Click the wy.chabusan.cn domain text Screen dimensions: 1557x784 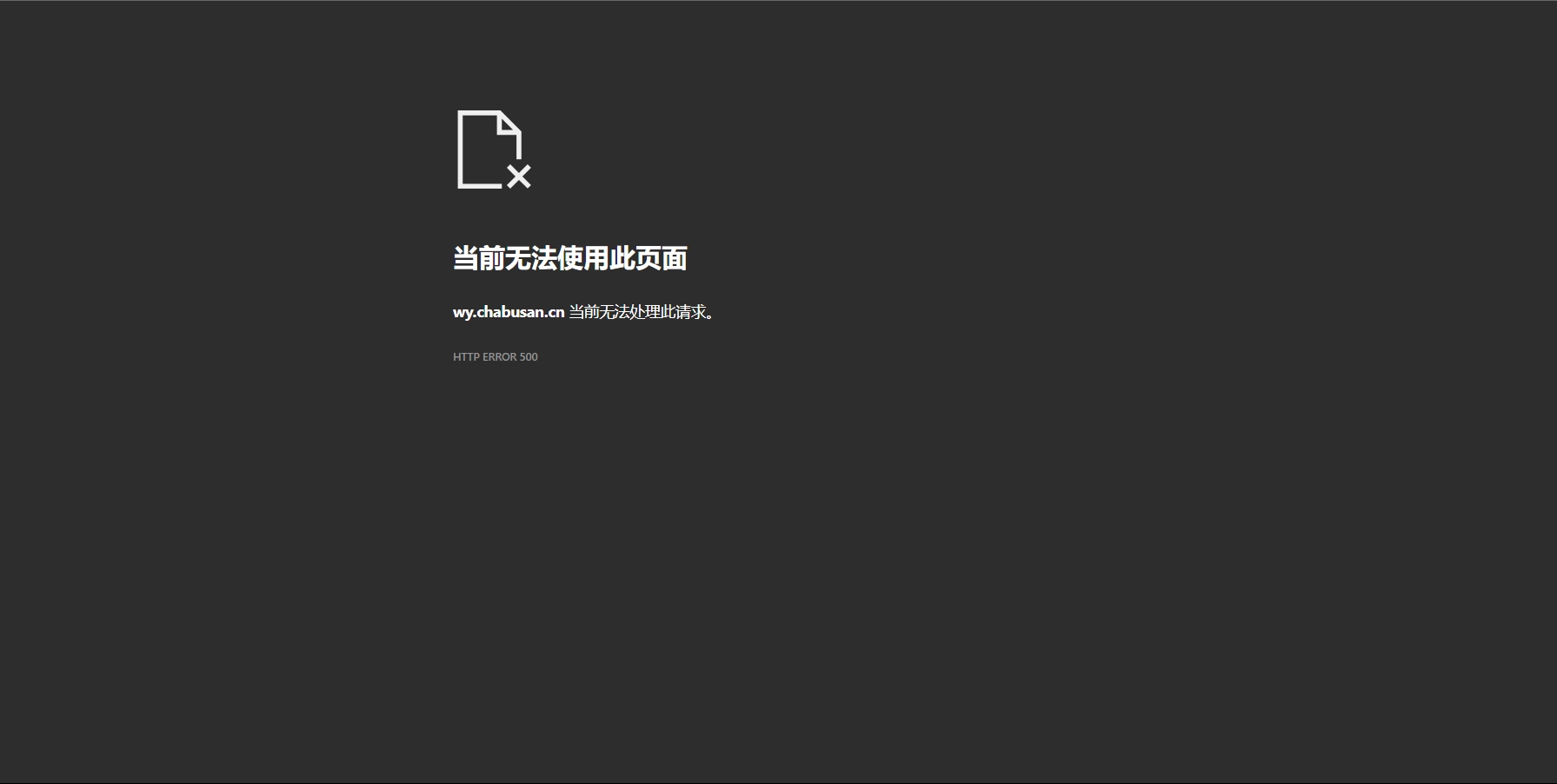[x=509, y=312]
